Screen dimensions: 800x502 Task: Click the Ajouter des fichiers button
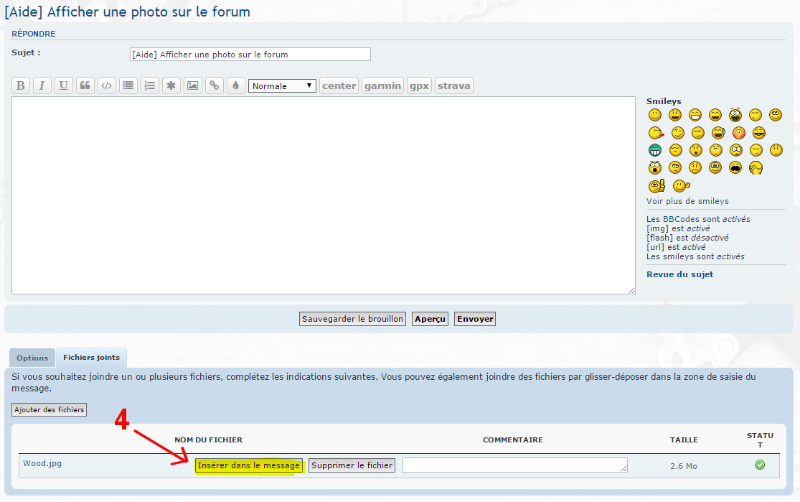click(49, 410)
